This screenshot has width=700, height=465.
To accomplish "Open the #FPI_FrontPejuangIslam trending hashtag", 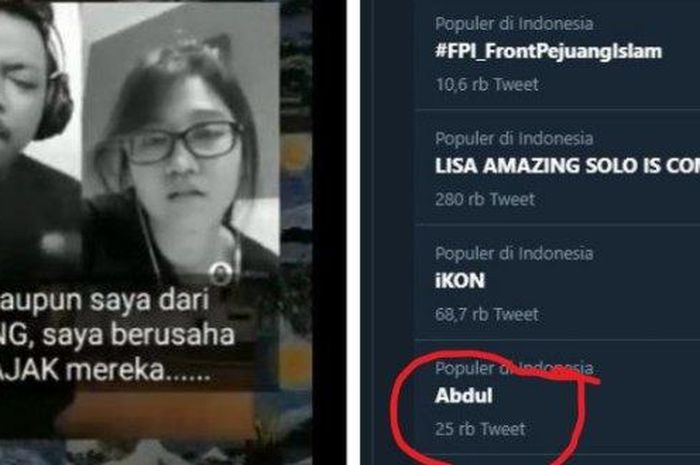I will click(548, 52).
